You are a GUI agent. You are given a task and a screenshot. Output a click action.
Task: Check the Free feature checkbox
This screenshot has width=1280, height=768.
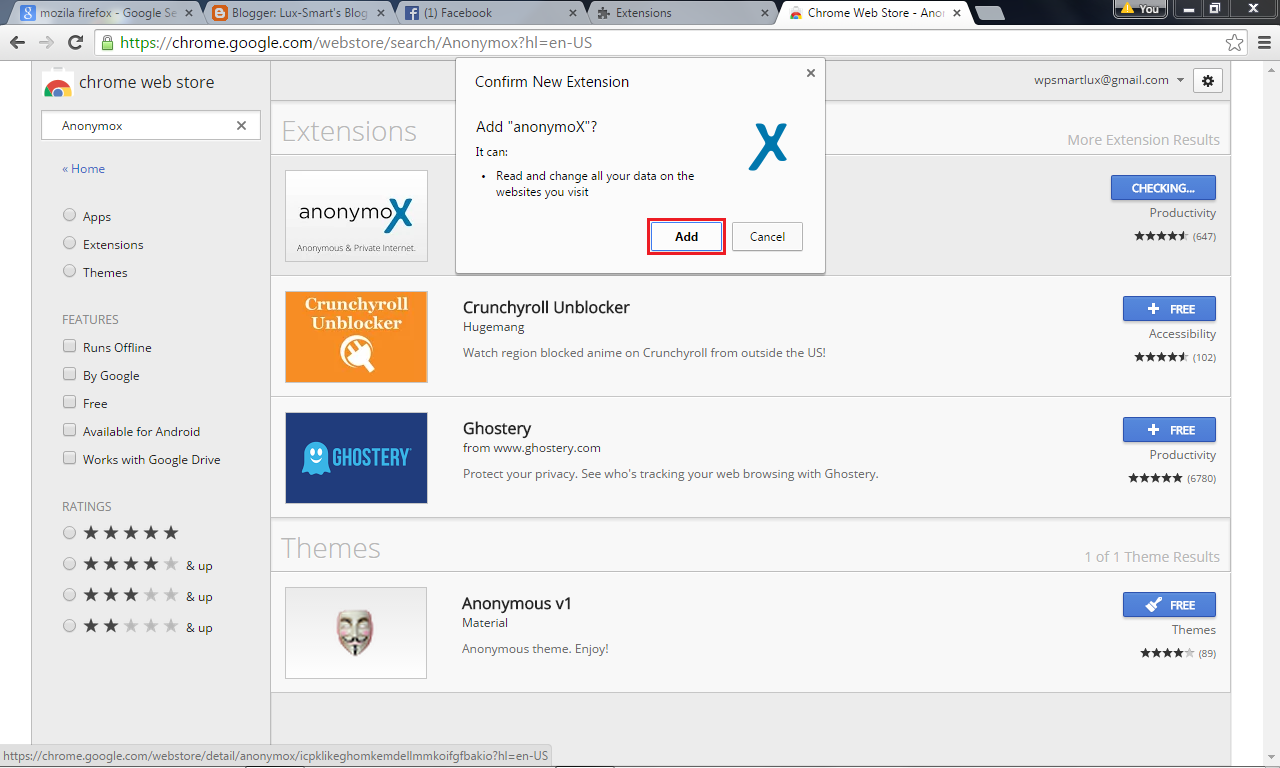click(x=69, y=402)
